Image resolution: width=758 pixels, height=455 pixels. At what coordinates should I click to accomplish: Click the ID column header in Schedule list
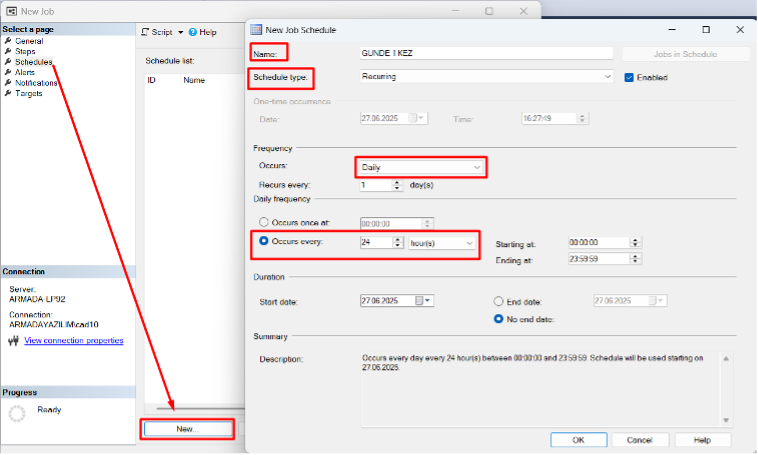[151, 80]
